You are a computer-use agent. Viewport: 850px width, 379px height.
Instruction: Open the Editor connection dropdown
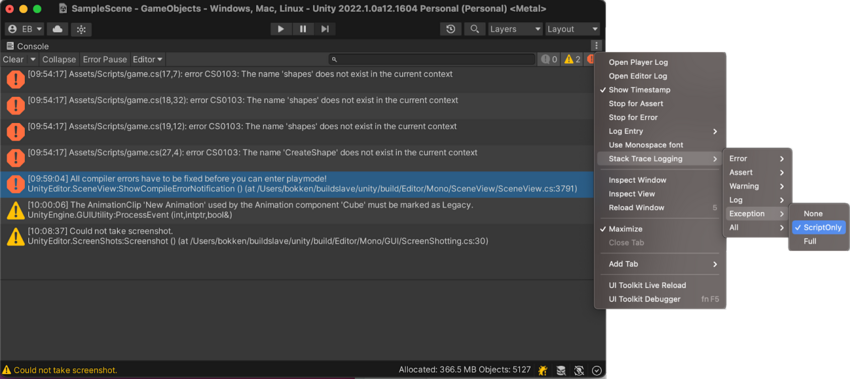tap(147, 60)
